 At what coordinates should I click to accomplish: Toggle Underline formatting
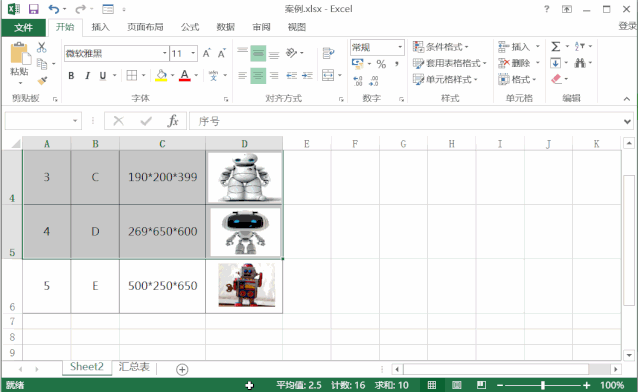(103, 76)
